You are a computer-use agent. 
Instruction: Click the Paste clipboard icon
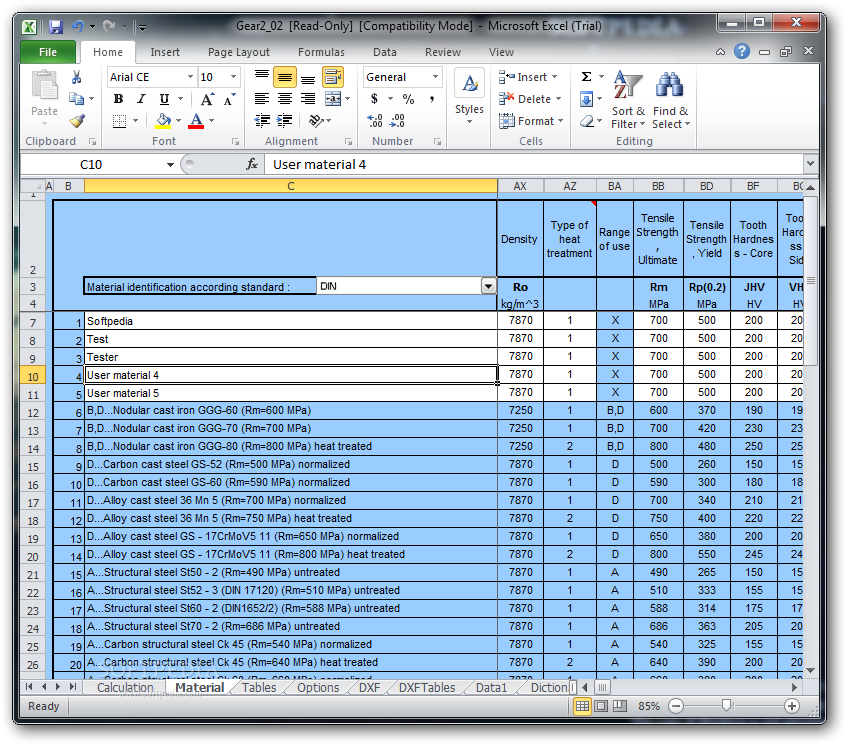(x=44, y=86)
